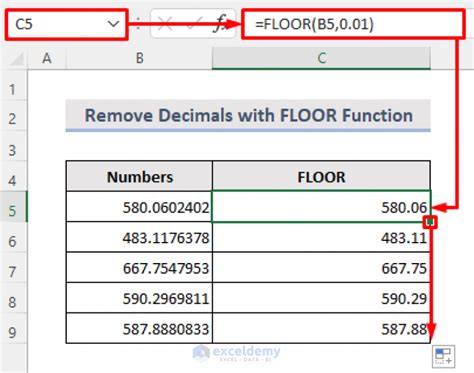Click the Name Box showing C5

66,25
